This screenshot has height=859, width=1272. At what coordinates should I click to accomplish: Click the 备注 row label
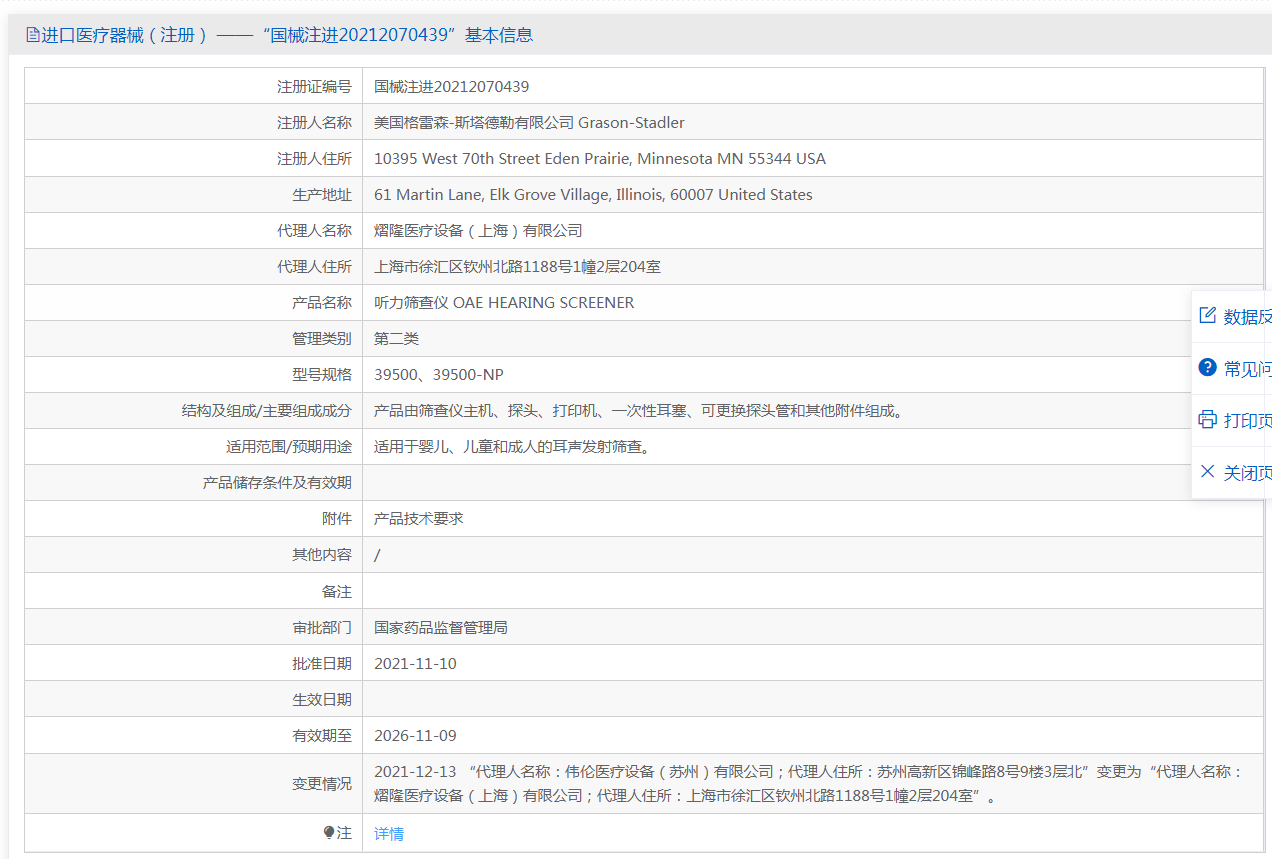337,592
